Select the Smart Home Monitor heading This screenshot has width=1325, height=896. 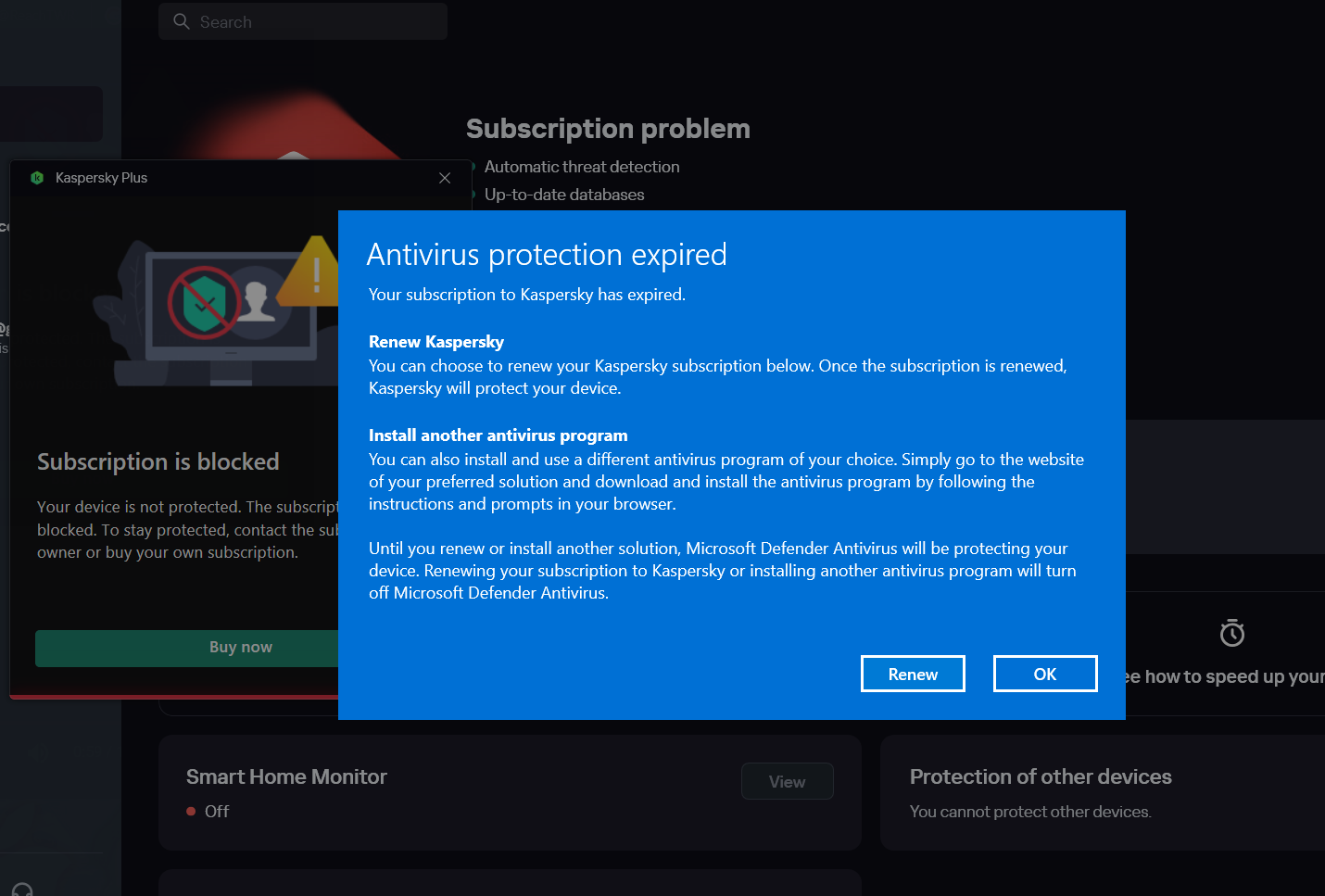point(286,776)
